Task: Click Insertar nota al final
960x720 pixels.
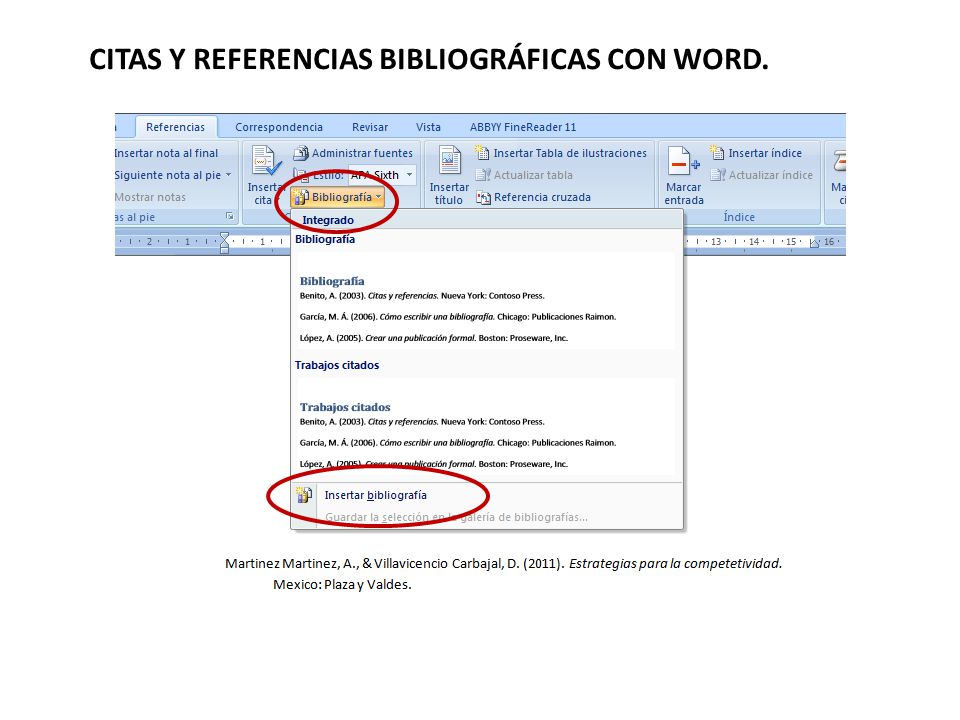Action: 166,153
